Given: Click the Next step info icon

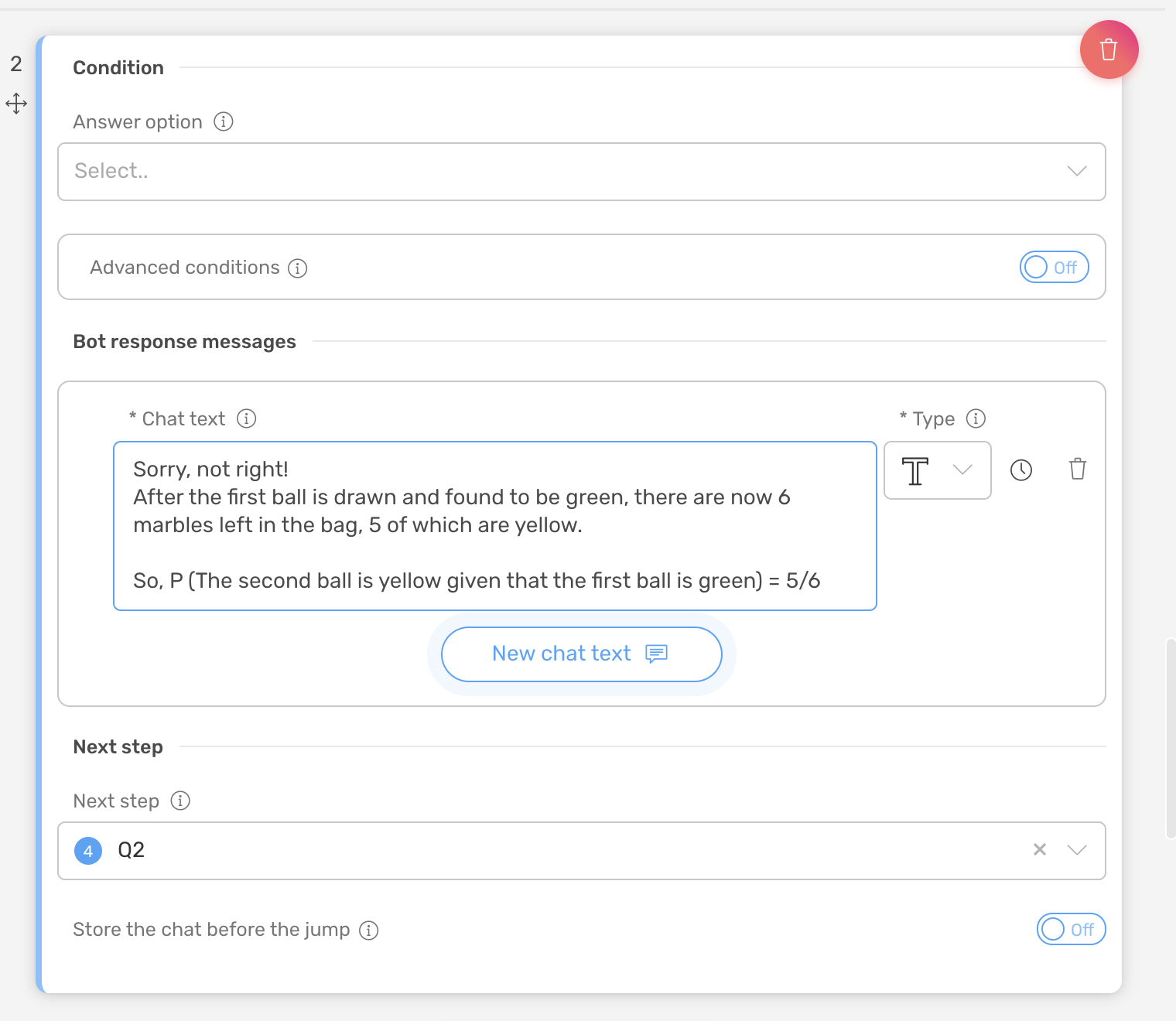Looking at the screenshot, I should (x=180, y=801).
